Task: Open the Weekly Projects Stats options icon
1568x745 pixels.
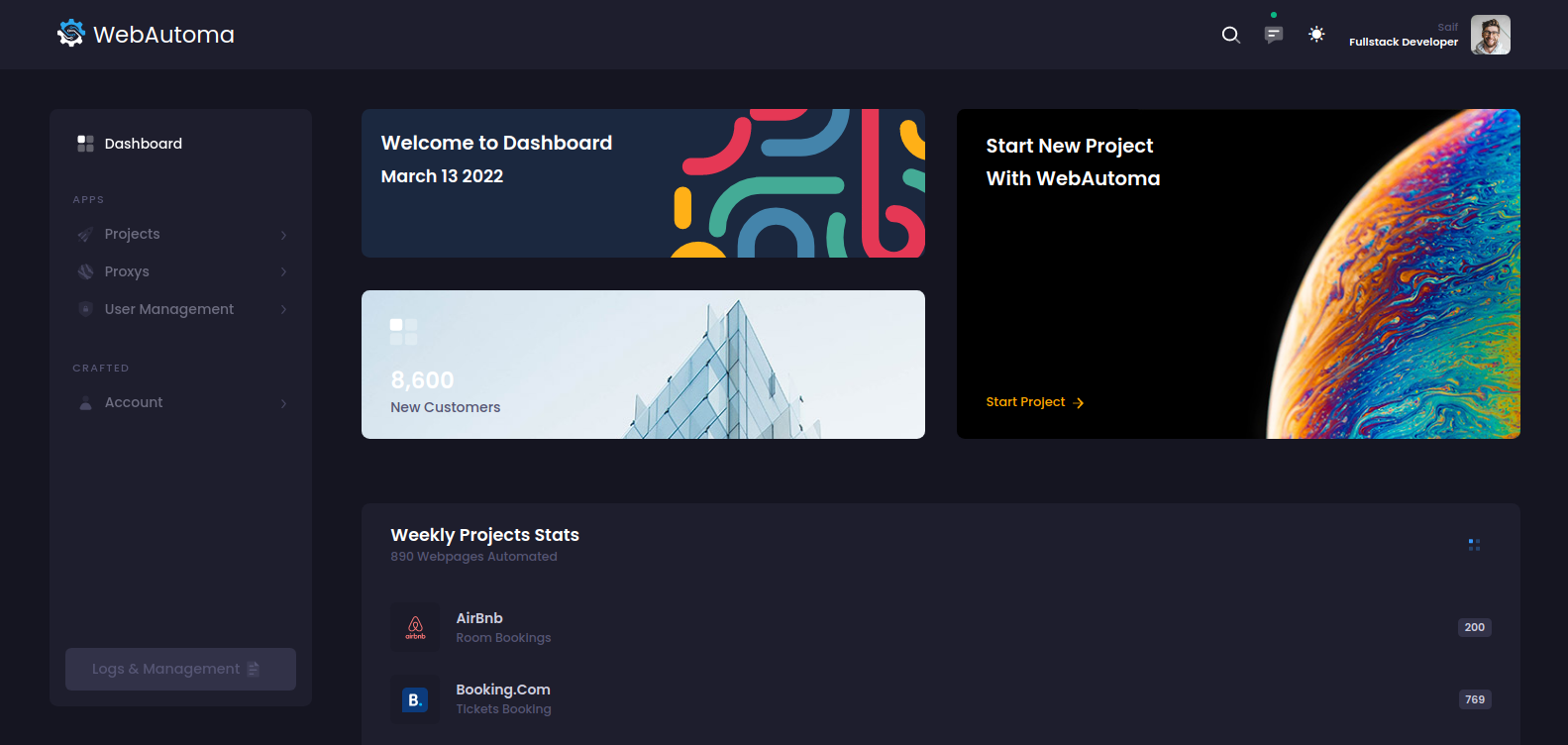Action: 1474,545
